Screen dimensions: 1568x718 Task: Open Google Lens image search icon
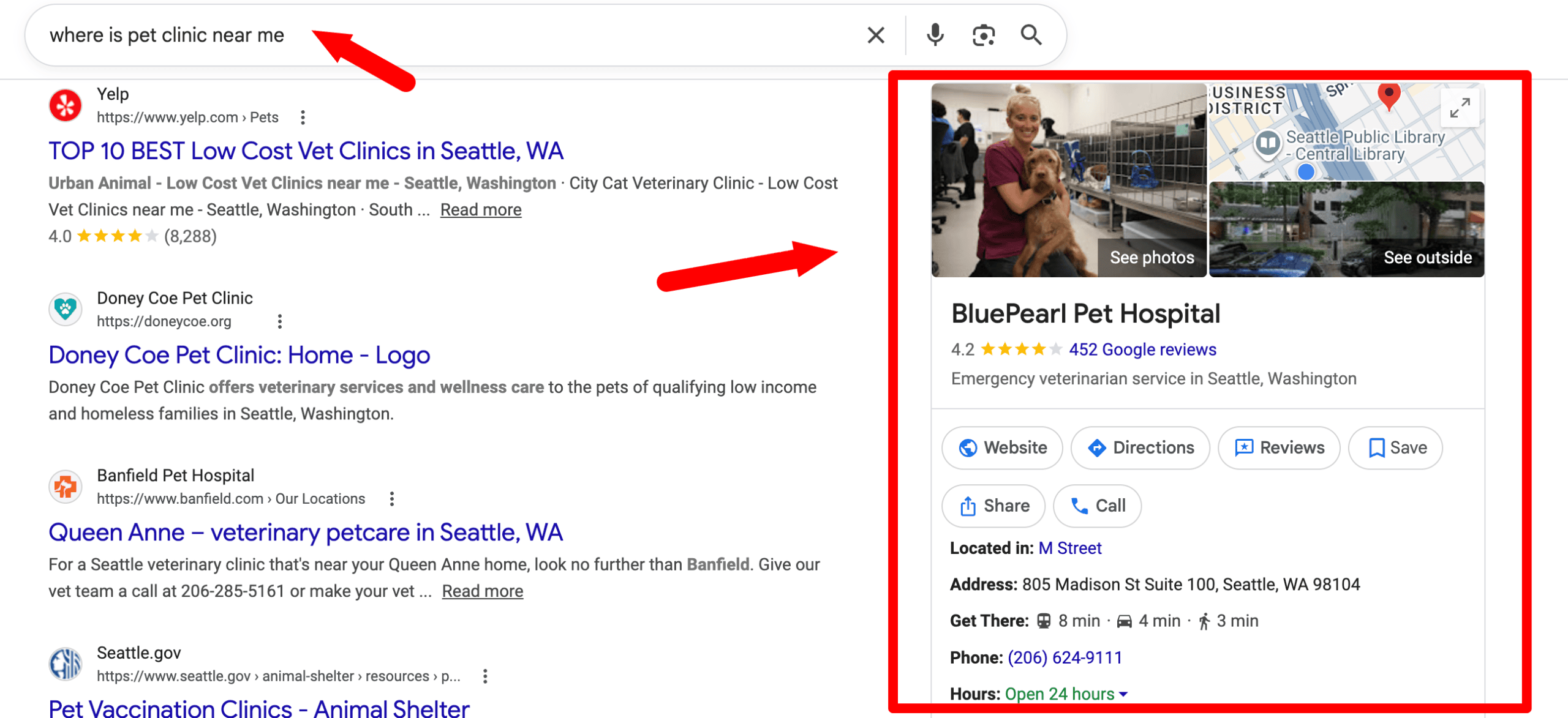(x=983, y=35)
